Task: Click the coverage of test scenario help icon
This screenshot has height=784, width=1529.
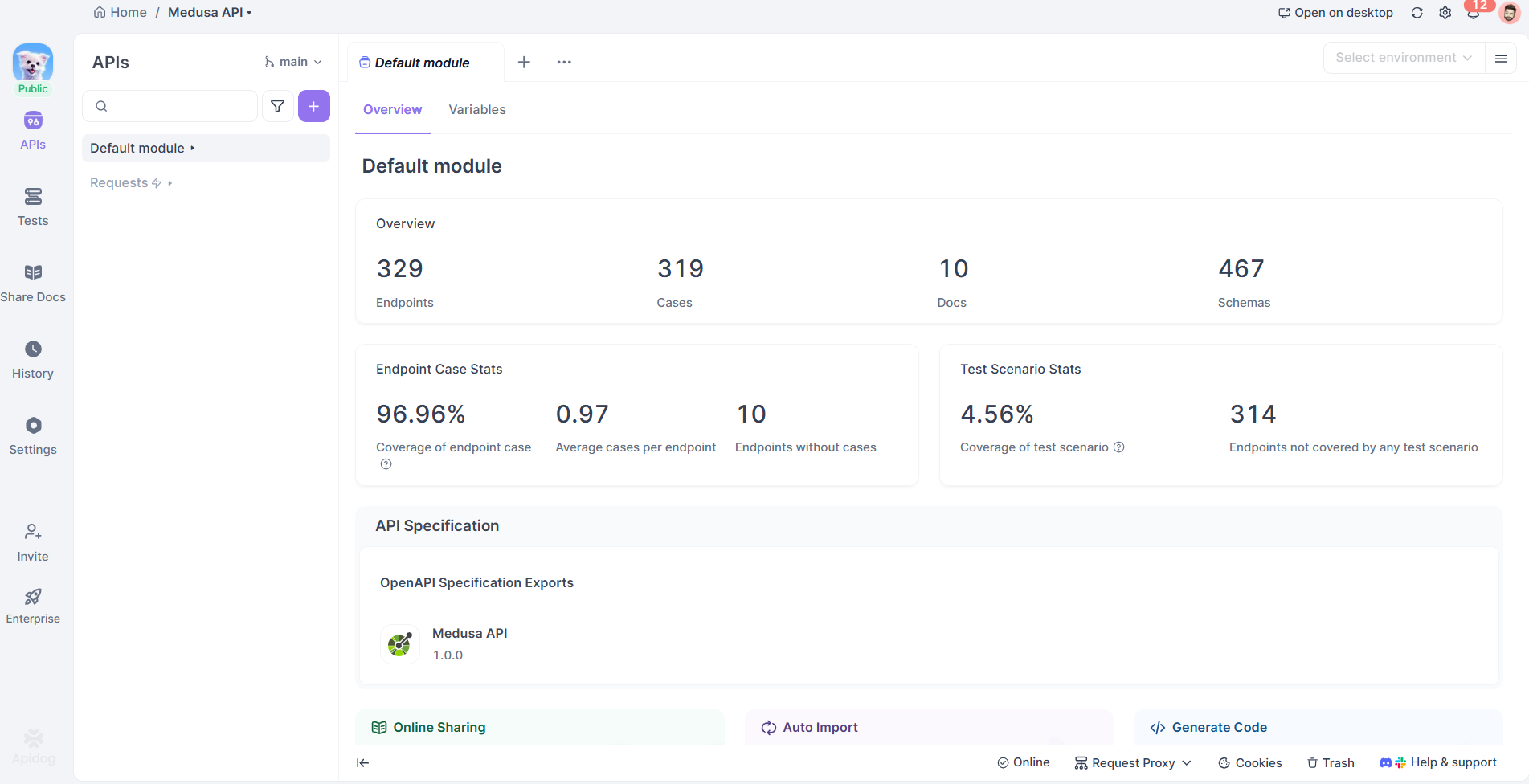Action: click(x=1118, y=447)
